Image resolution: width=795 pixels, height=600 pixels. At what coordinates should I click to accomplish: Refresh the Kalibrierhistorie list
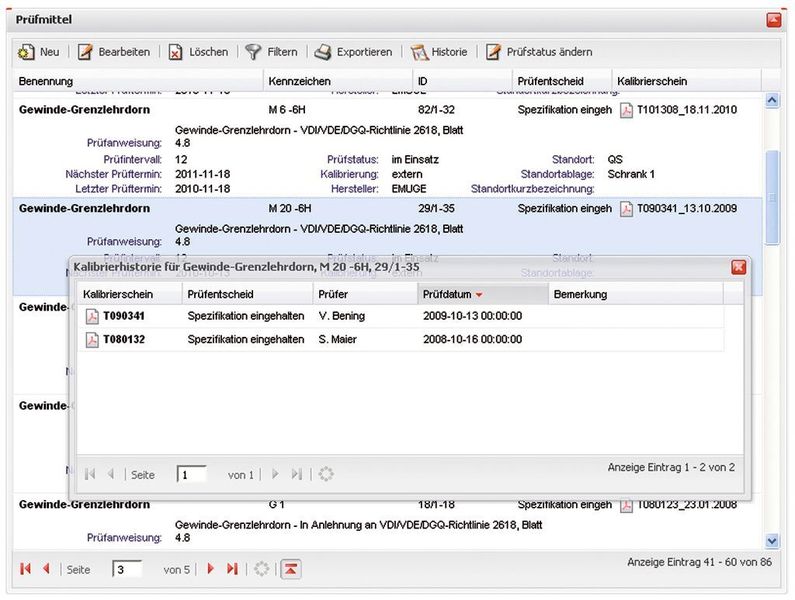(326, 474)
